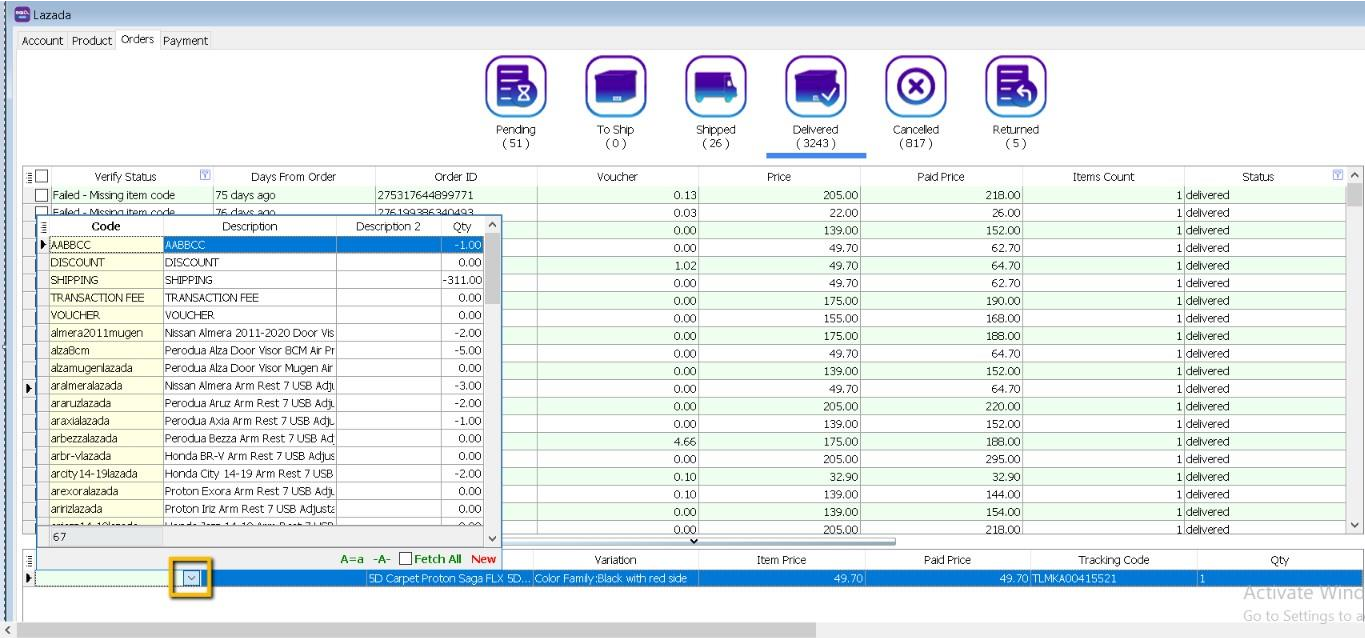Enable the Fetch All checkbox

406,559
